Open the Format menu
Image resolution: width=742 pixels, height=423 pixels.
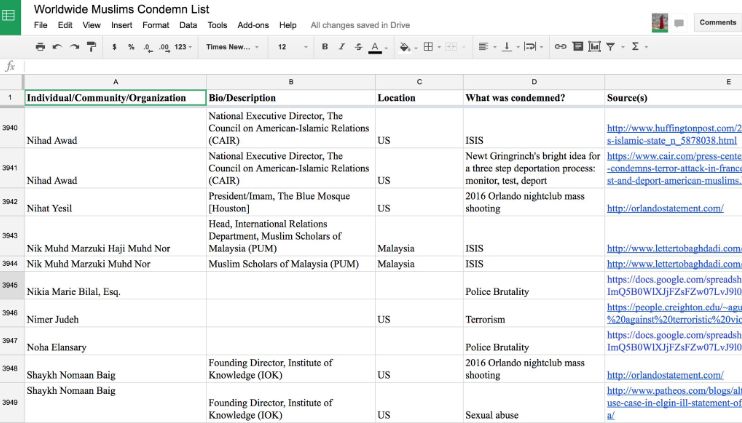(x=155, y=24)
